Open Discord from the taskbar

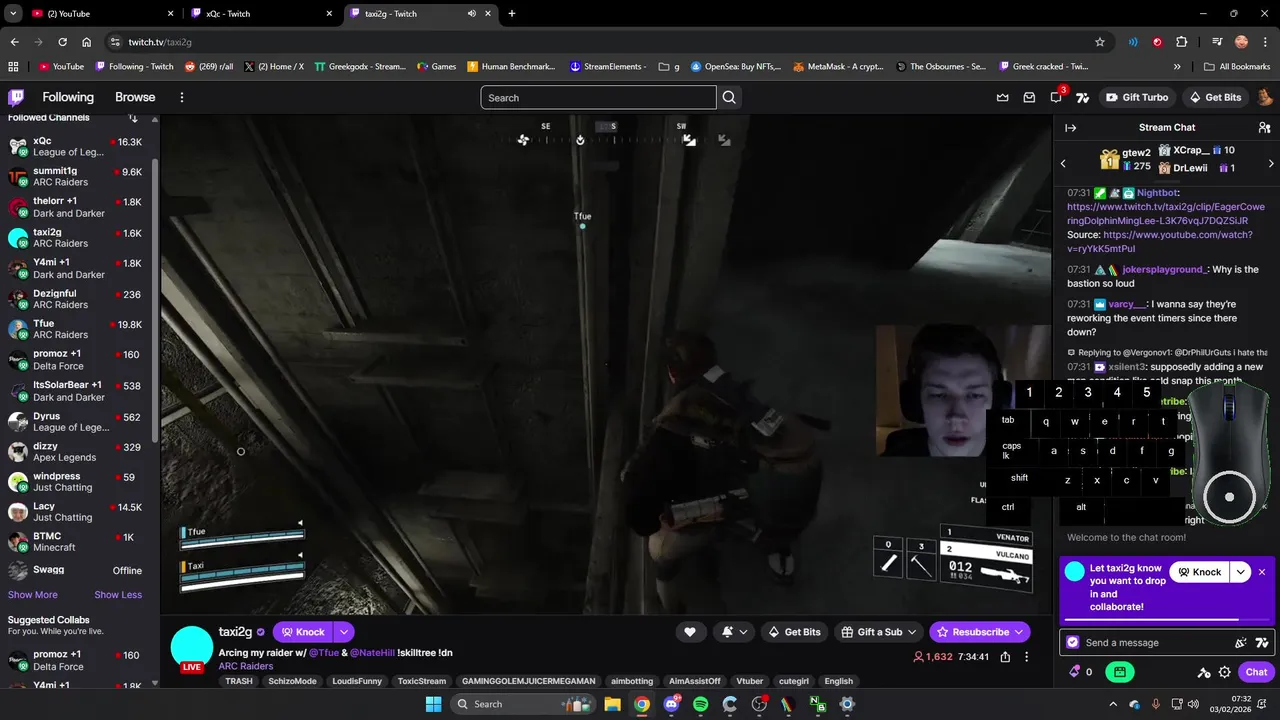coord(671,704)
